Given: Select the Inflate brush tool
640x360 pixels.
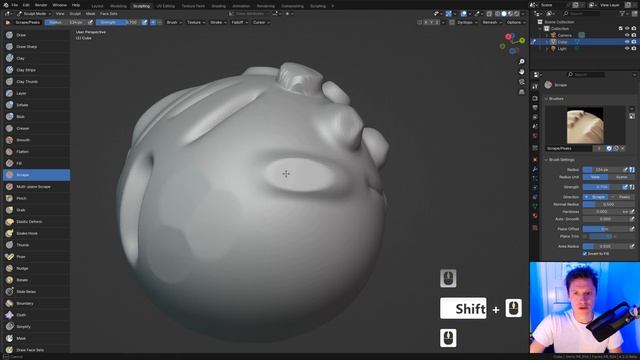Looking at the screenshot, I should (36, 105).
